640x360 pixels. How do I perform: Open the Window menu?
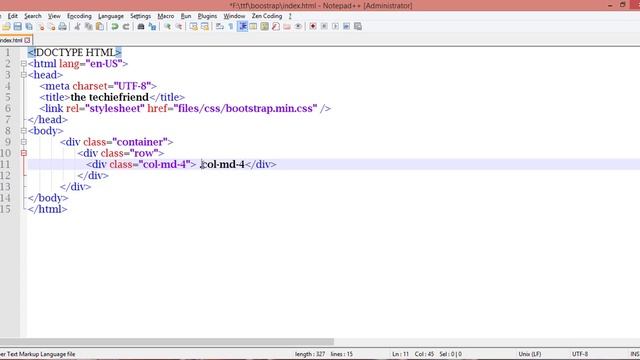pos(234,16)
